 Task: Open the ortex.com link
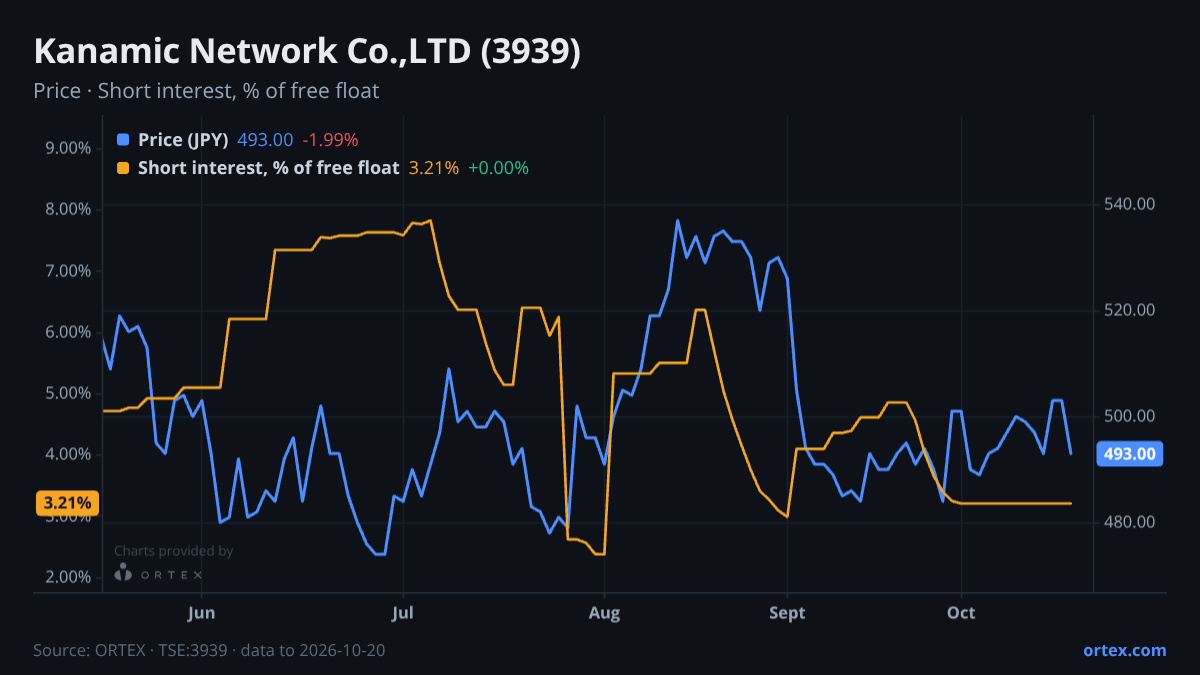[1124, 650]
